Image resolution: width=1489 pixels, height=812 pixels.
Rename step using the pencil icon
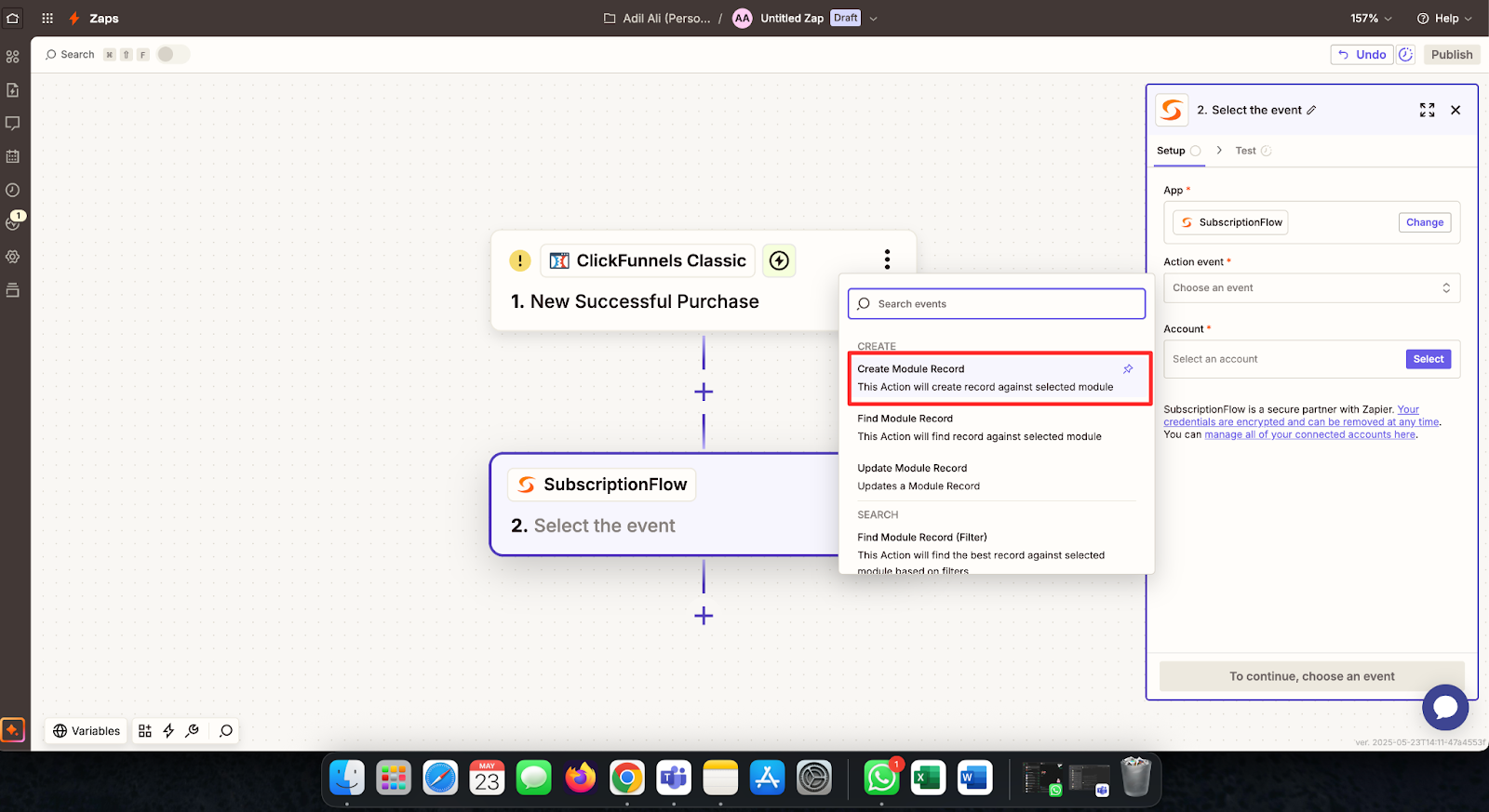tap(1311, 110)
